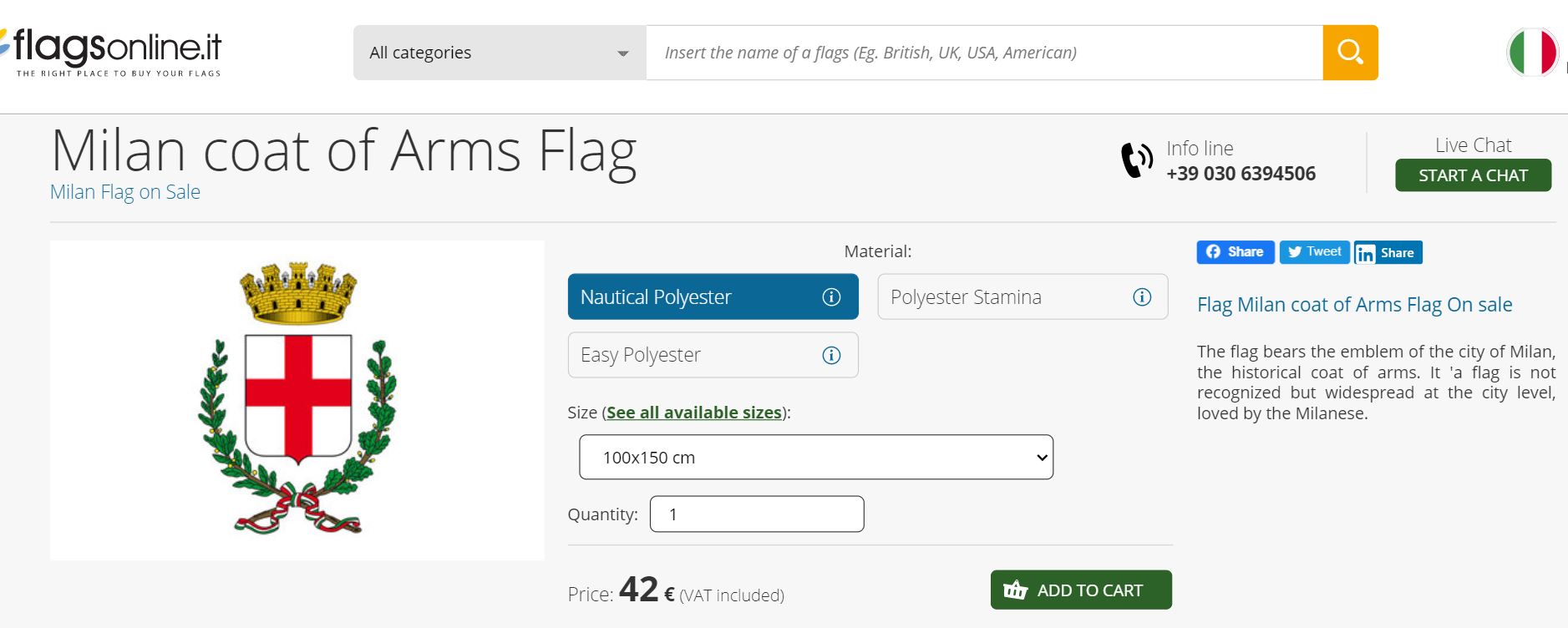Click the orange search magnifier button
The height and width of the screenshot is (628, 1568).
pyautogui.click(x=1349, y=53)
